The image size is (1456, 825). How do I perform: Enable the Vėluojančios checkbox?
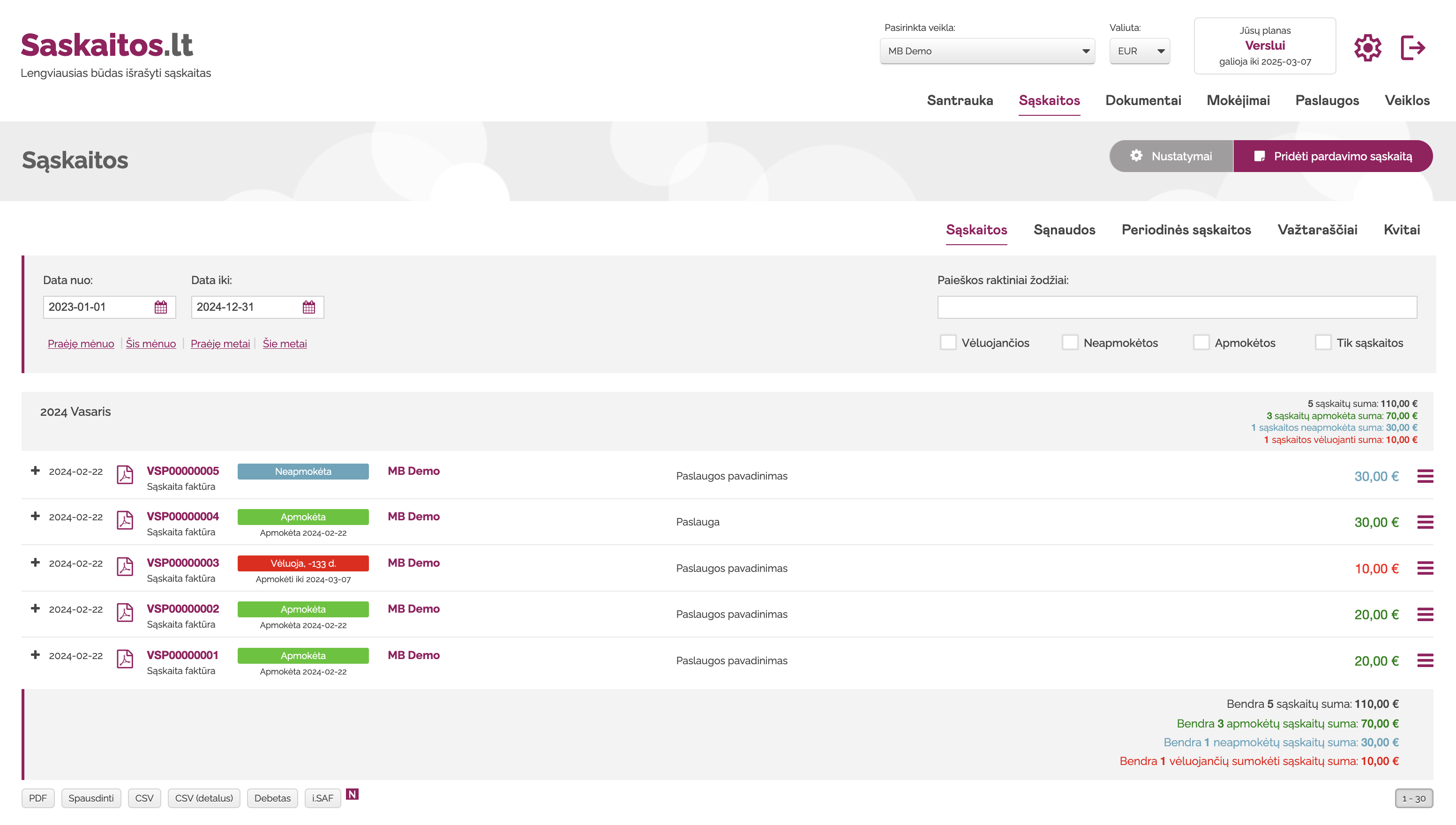point(948,343)
